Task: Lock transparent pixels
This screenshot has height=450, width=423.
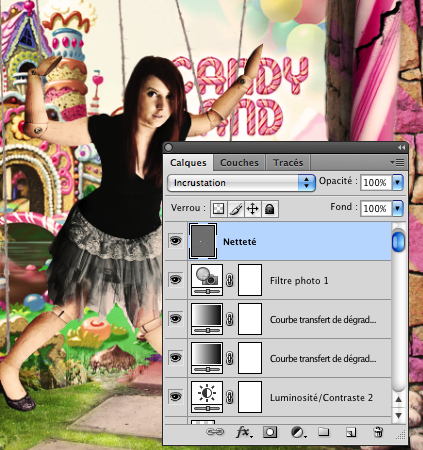Action: point(219,209)
